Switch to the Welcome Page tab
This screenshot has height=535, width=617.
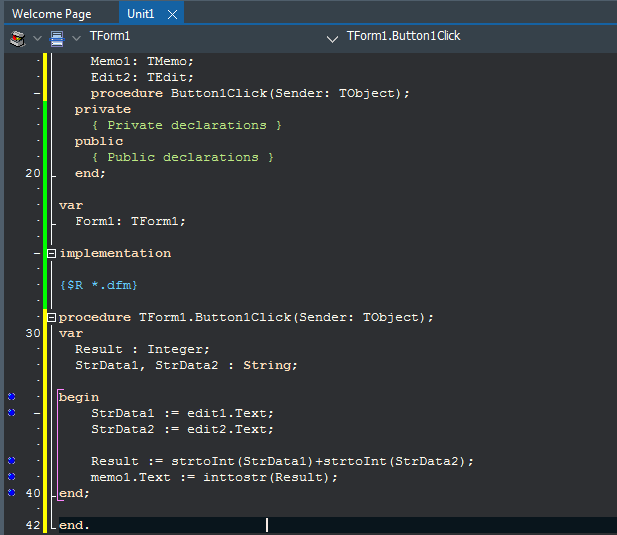tap(52, 14)
